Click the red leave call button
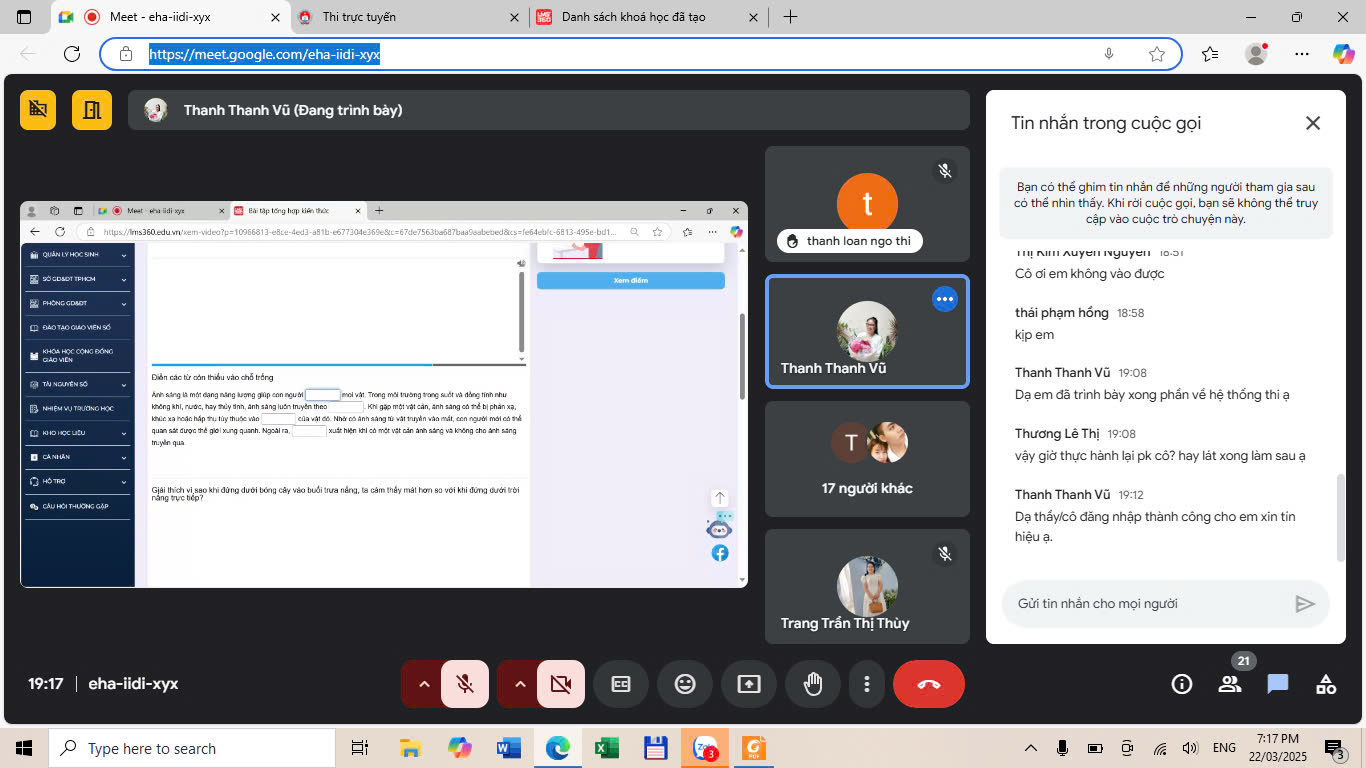Screen dimensions: 1366x768 (928, 684)
